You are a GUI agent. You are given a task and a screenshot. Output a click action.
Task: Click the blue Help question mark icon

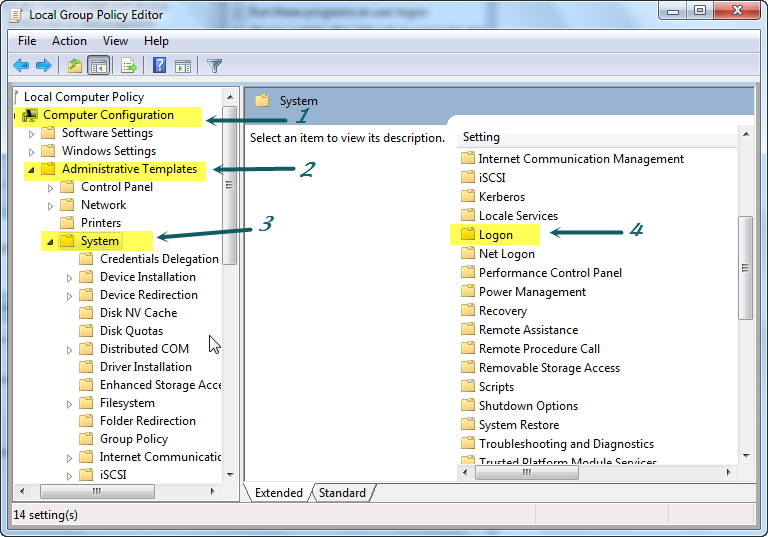click(159, 65)
